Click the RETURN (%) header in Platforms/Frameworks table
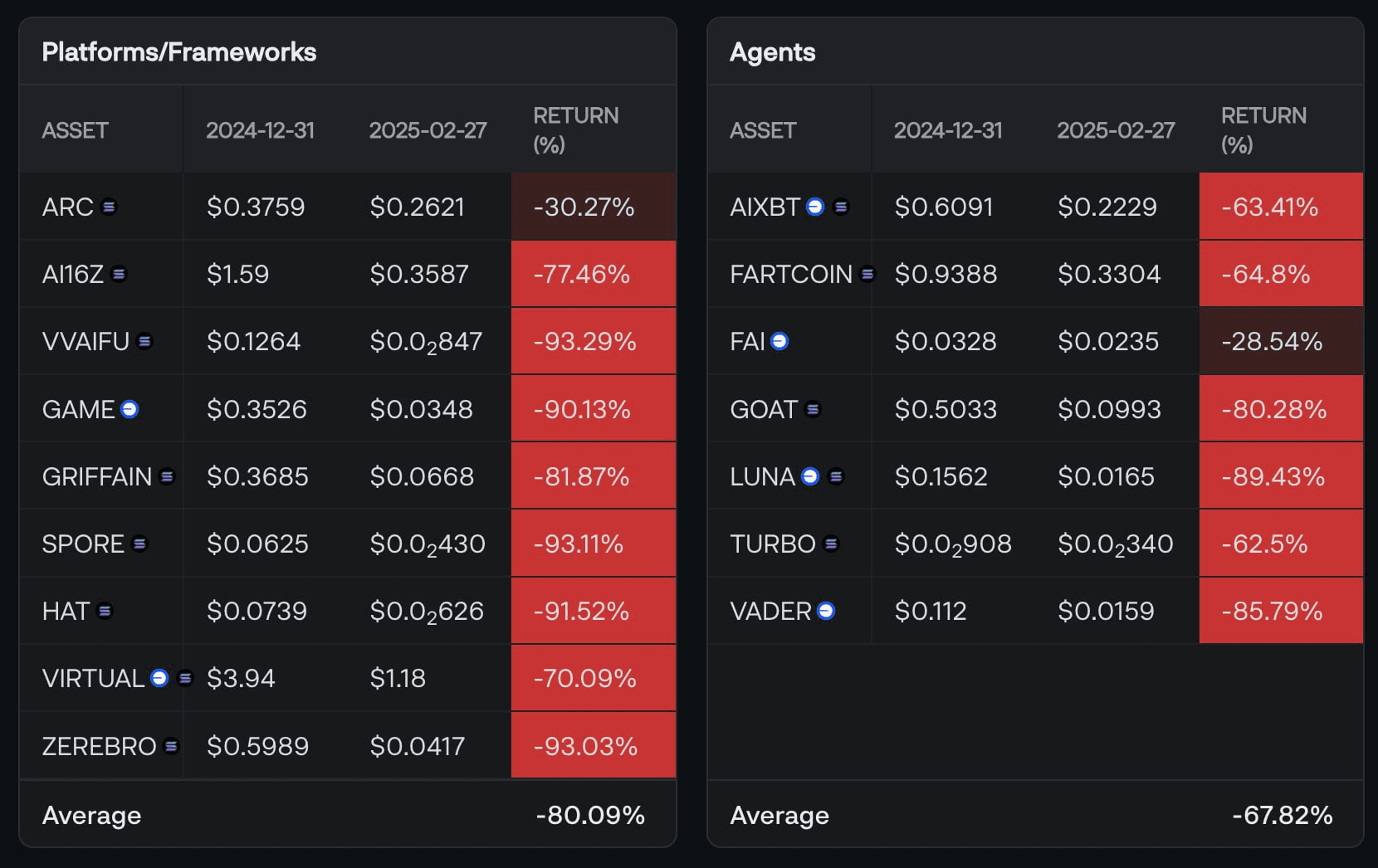 point(576,130)
